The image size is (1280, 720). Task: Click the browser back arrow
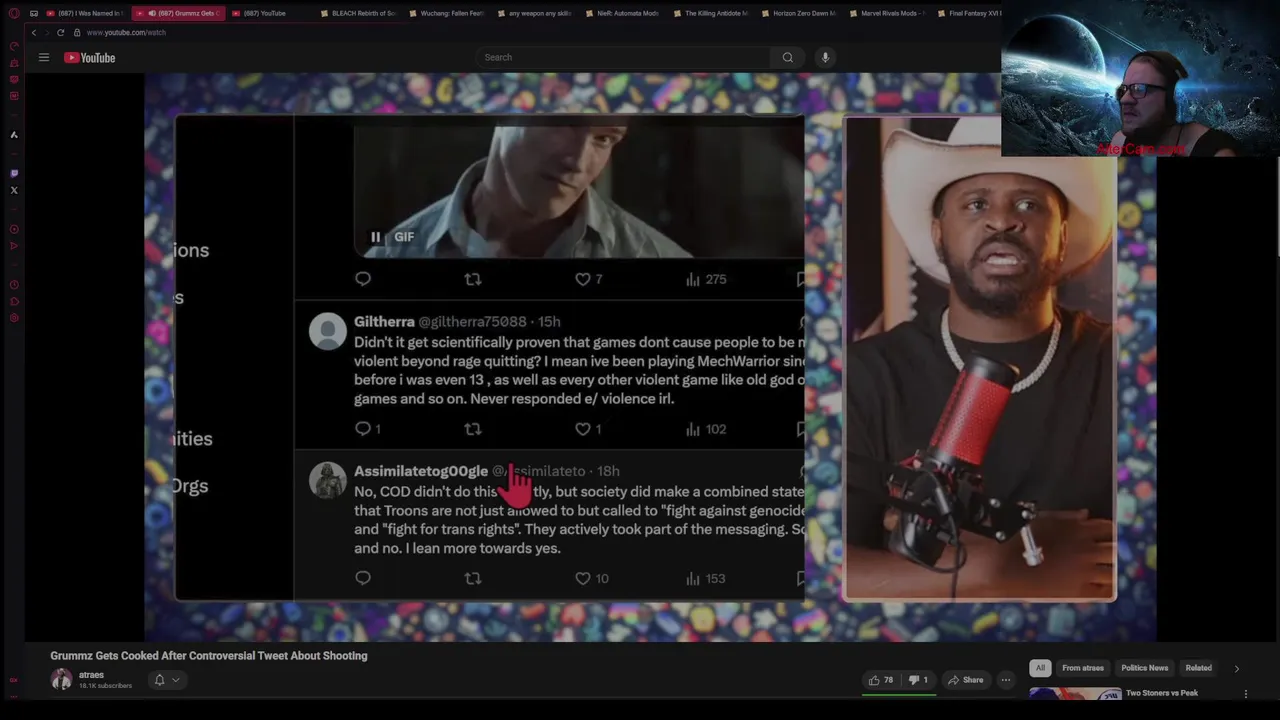33,32
